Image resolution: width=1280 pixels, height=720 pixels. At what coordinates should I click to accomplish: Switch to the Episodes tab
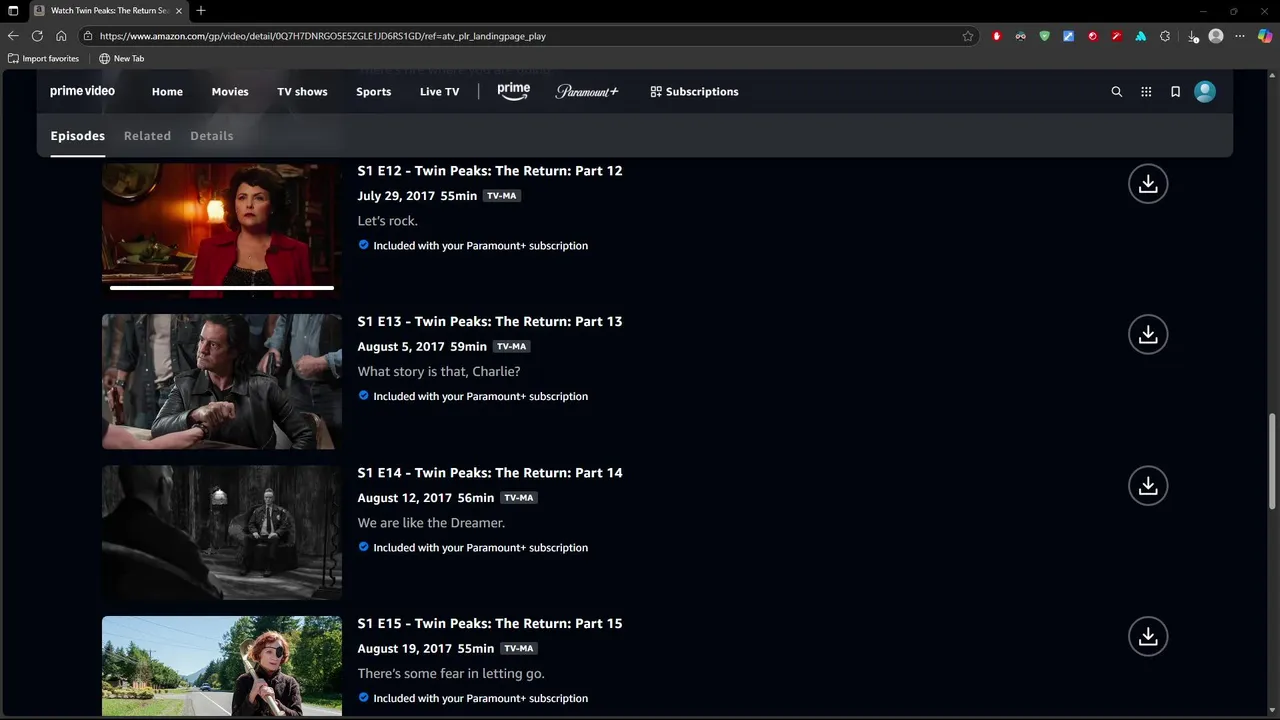77,136
